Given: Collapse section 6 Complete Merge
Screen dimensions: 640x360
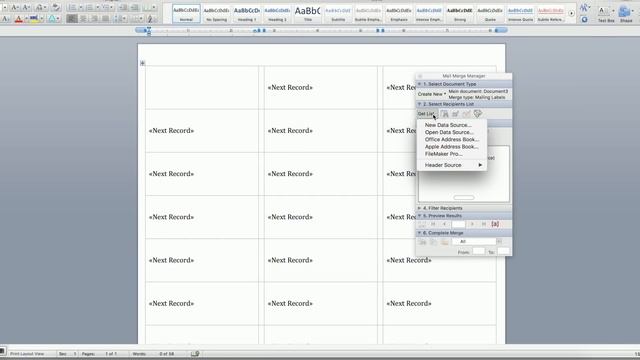Looking at the screenshot, I should point(419,233).
